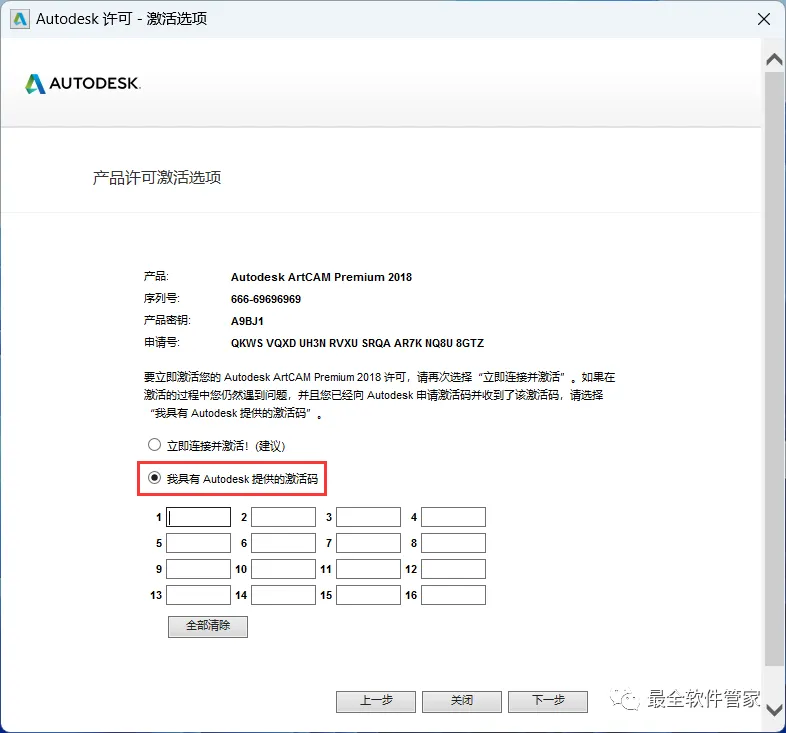Click the scrollbar up arrow
This screenshot has width=786, height=733.
click(774, 60)
